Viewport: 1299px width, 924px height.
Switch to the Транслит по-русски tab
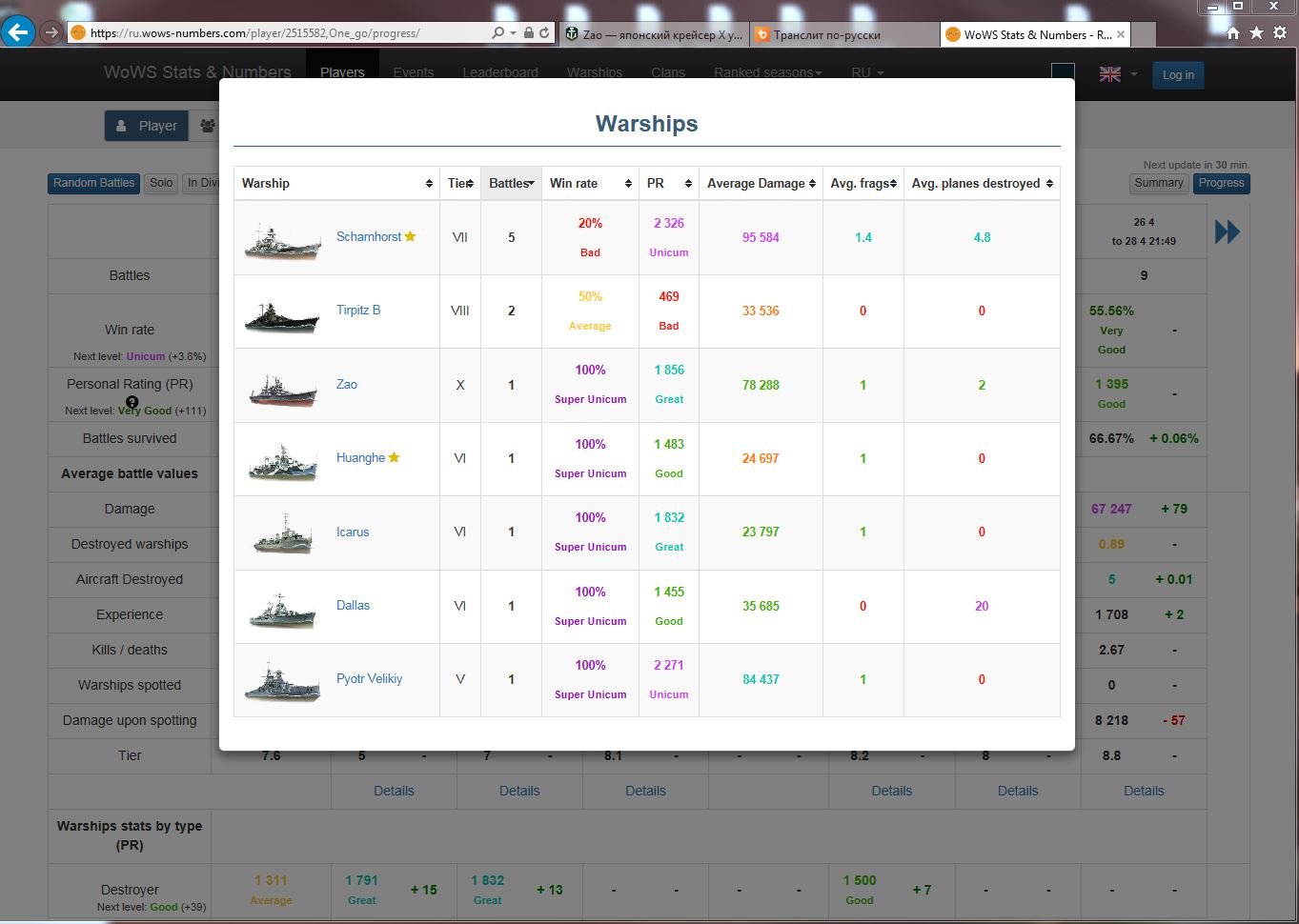[x=843, y=34]
